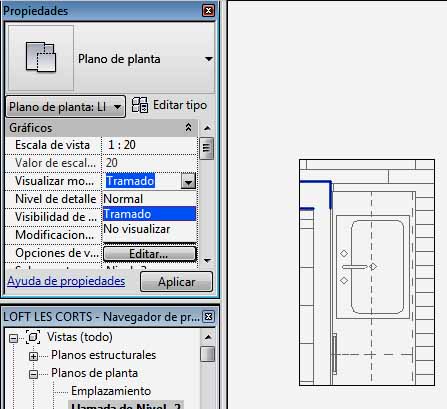Collapse the Planos de planta node
The image size is (447, 409).
(33, 374)
